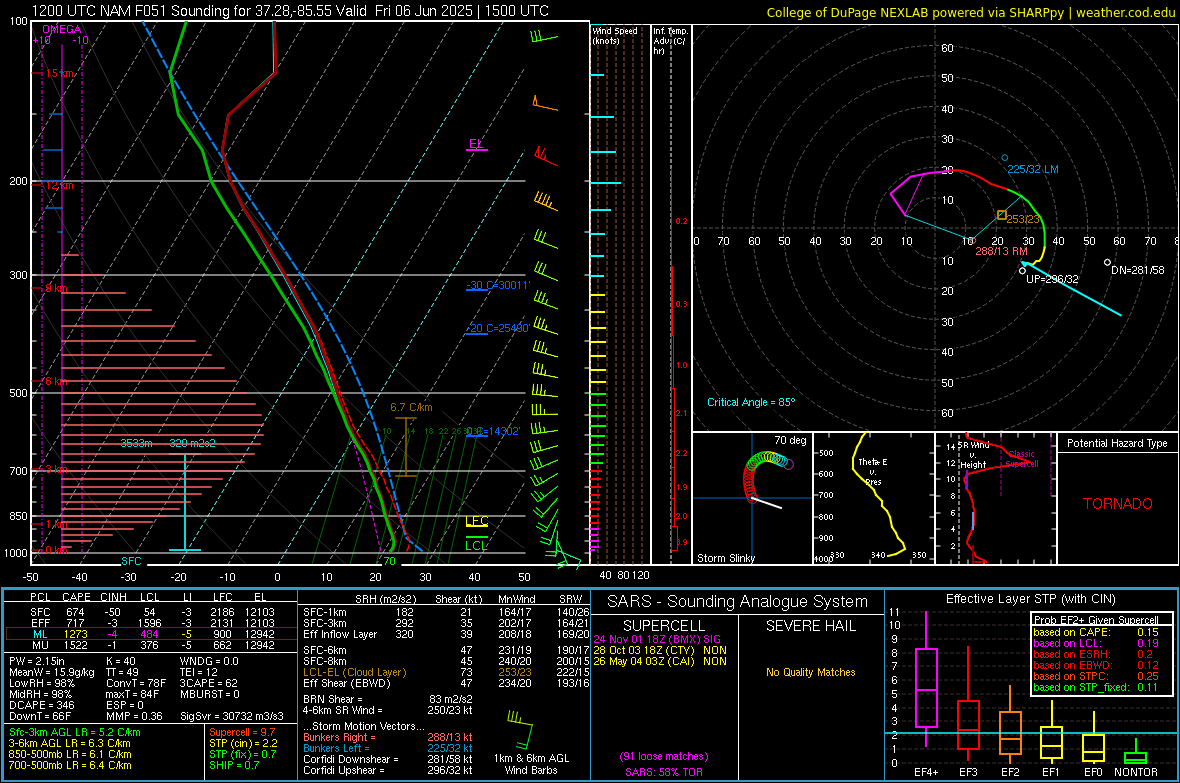Screen dimensions: 1180x783
Task: Click the red TORNADO hazard text
Action: coord(1118,504)
